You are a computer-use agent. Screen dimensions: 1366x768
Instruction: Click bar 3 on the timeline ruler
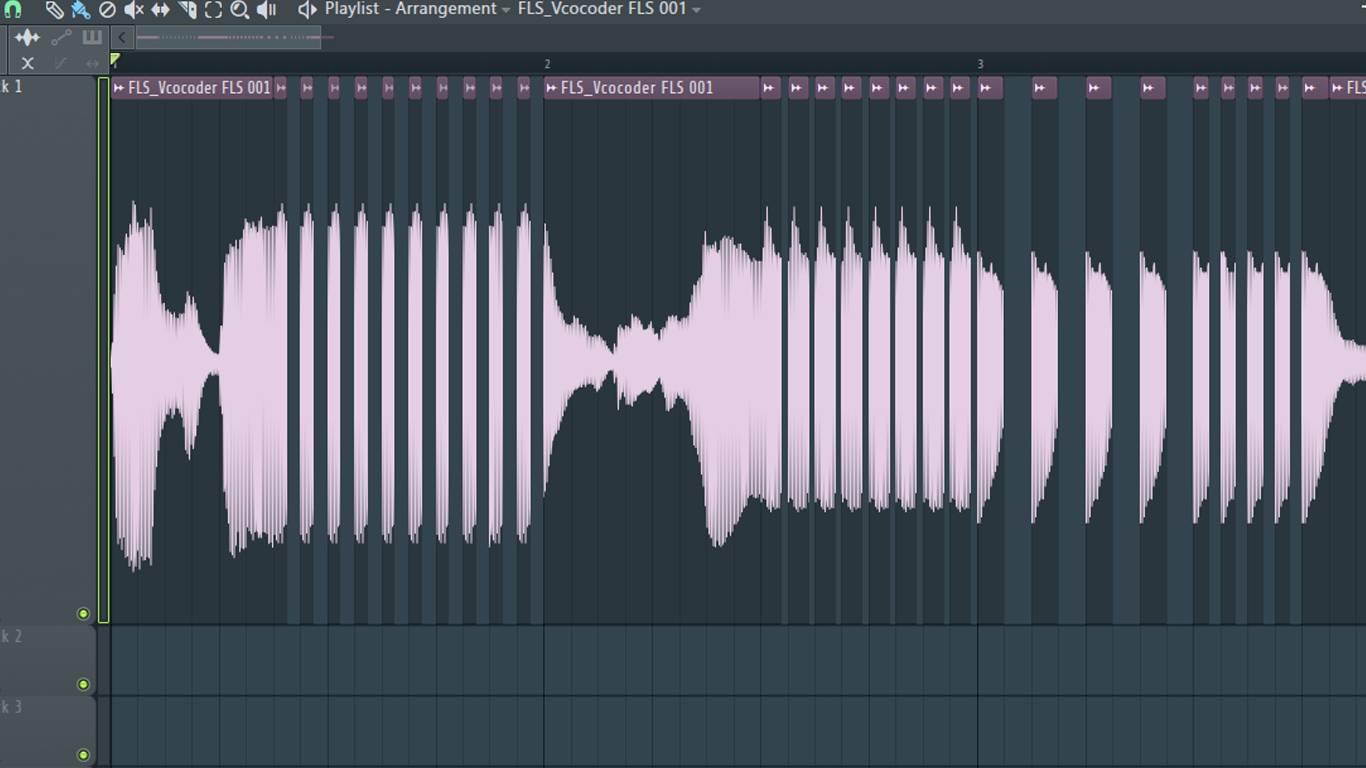pyautogui.click(x=980, y=64)
